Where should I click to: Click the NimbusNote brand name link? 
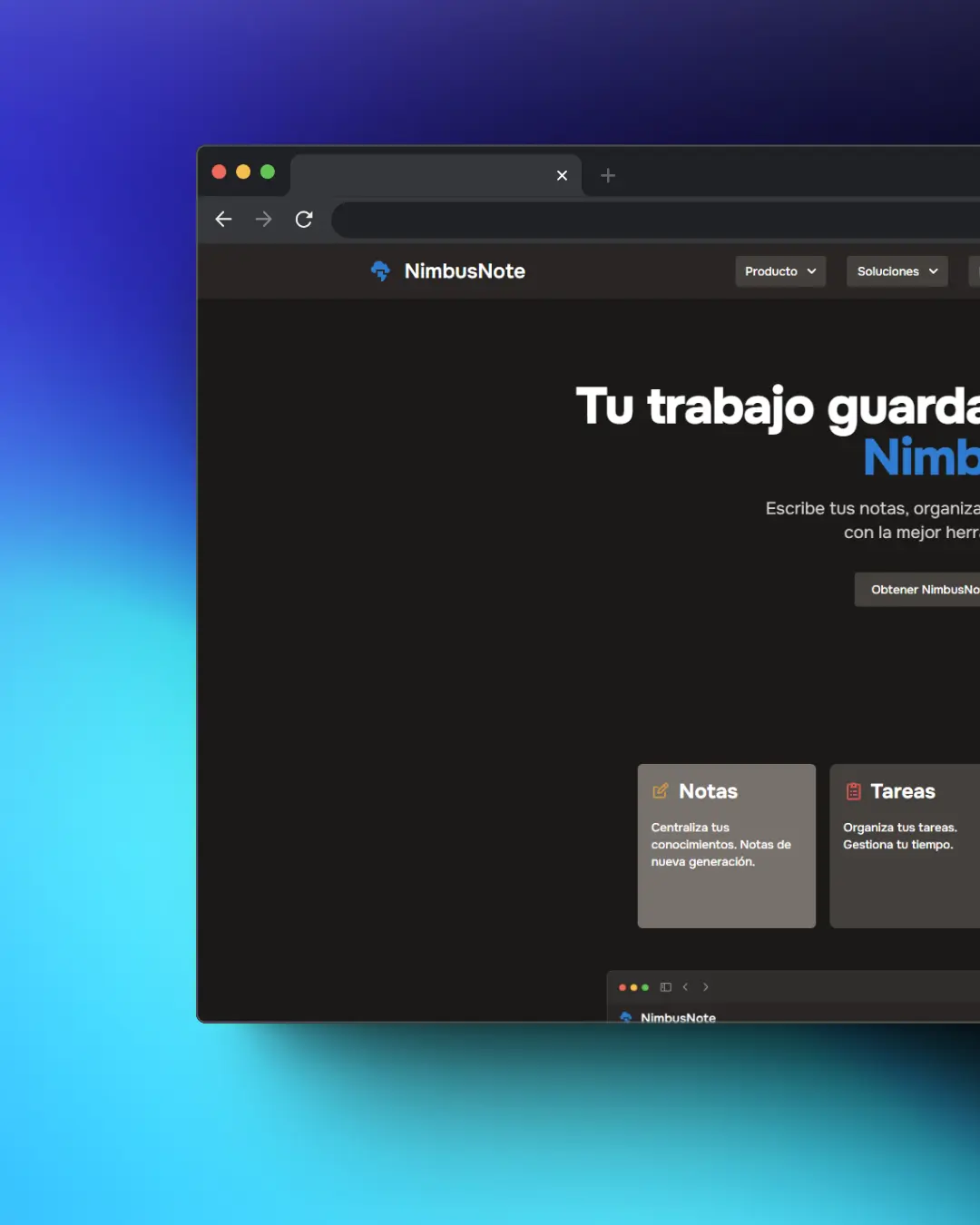click(465, 271)
